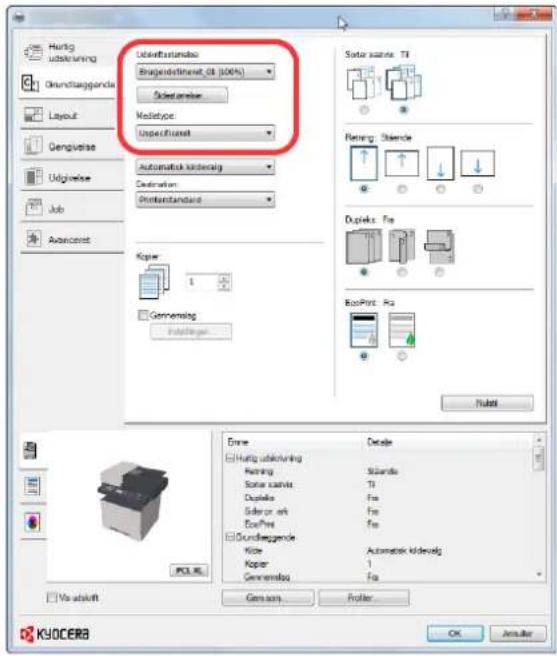
Task: Click the collate-off pages icon under Sorter
Action: (363, 83)
